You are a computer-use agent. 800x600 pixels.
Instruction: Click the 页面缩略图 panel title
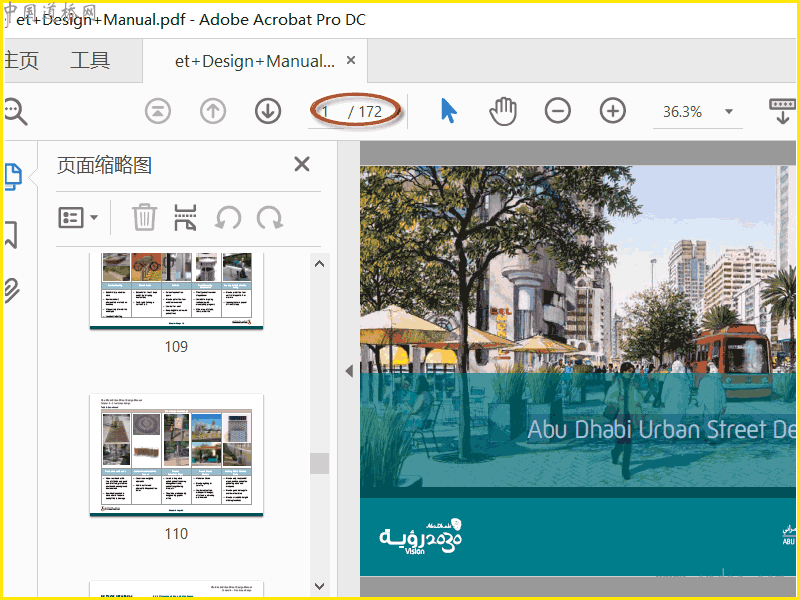(x=104, y=165)
